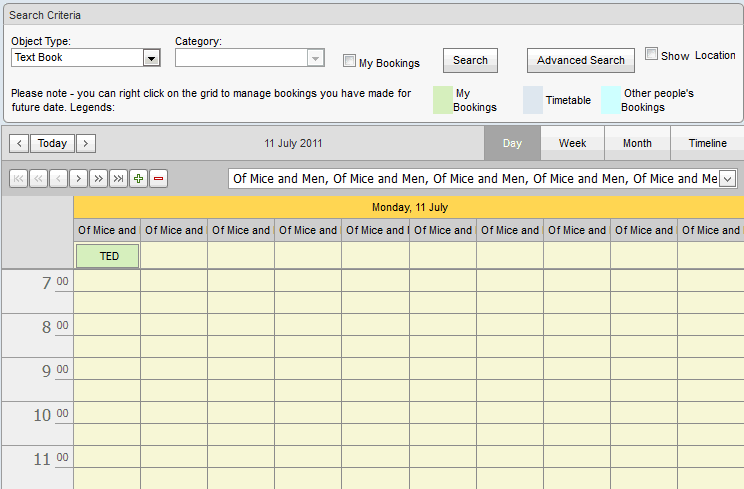This screenshot has width=744, height=489.
Task: Go to next day arrow
Action: pyautogui.click(x=86, y=143)
